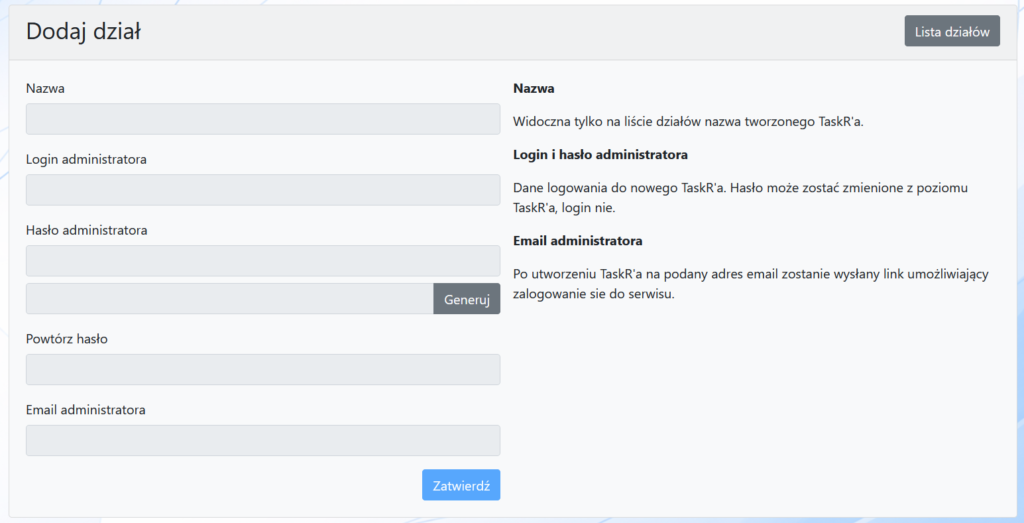Click the help text starting with Dane logowania
This screenshot has width=1024, height=523.
click(x=740, y=198)
